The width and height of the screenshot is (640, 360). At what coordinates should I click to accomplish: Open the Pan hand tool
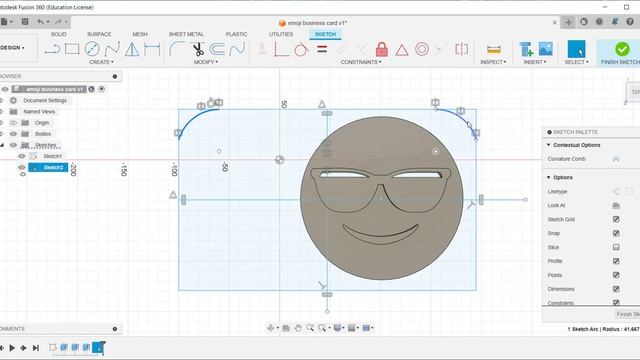[298, 328]
